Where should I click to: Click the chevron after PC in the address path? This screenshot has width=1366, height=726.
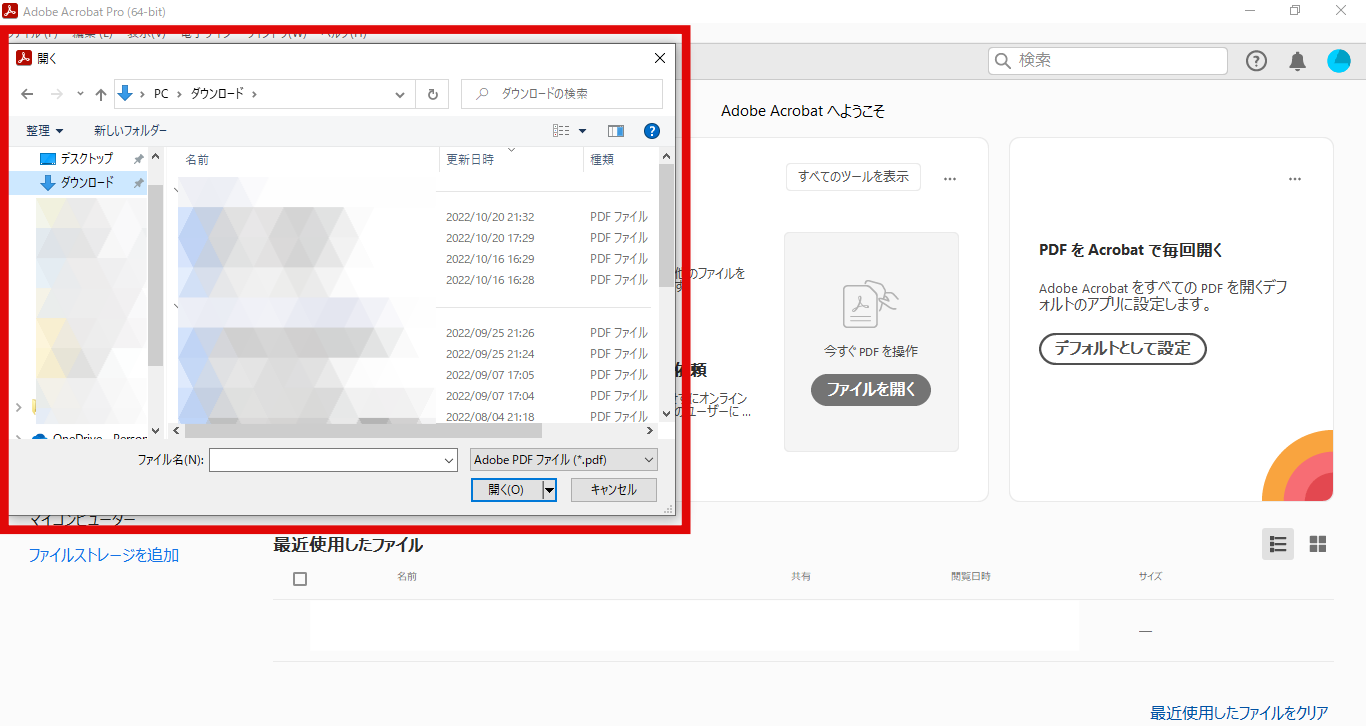pos(180,94)
